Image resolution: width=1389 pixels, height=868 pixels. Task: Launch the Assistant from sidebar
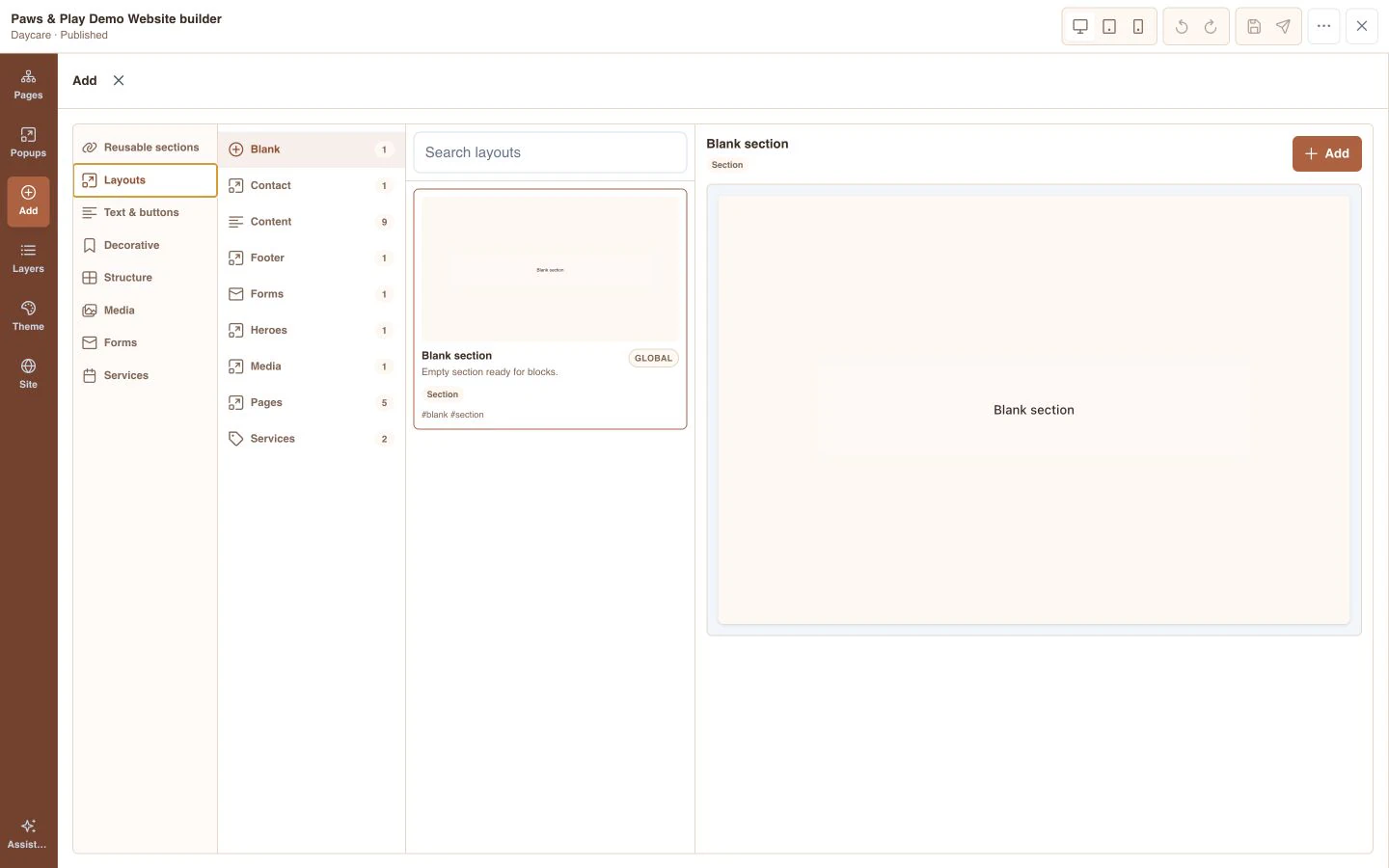(x=28, y=834)
